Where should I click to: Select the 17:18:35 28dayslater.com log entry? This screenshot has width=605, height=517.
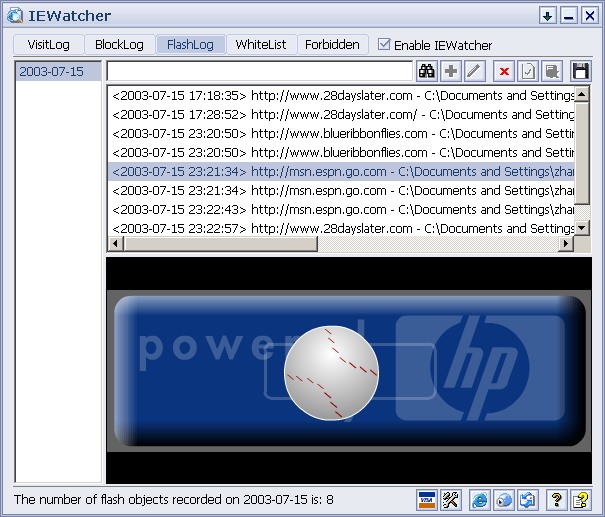click(341, 96)
